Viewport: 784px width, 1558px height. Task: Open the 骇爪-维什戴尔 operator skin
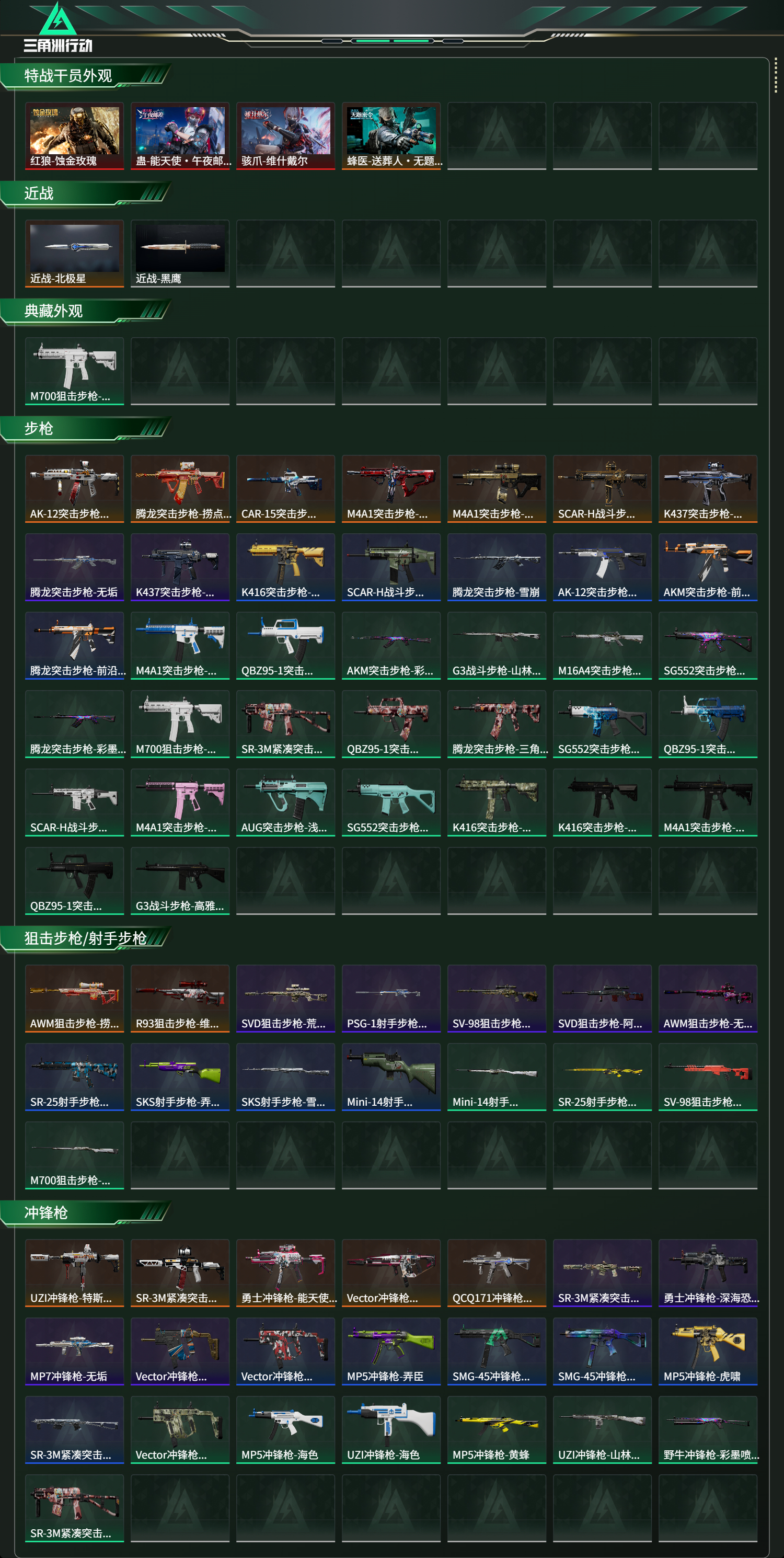285,136
